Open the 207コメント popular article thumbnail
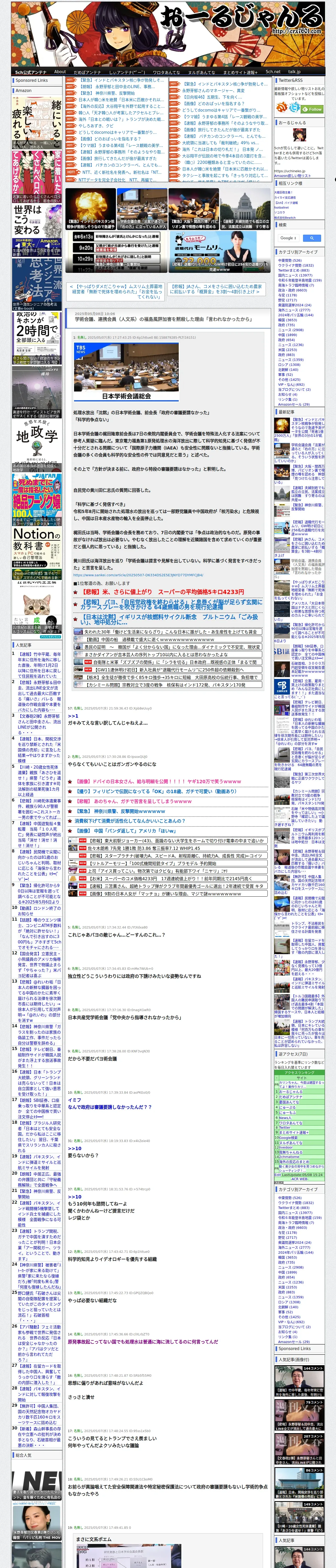 point(299,1449)
